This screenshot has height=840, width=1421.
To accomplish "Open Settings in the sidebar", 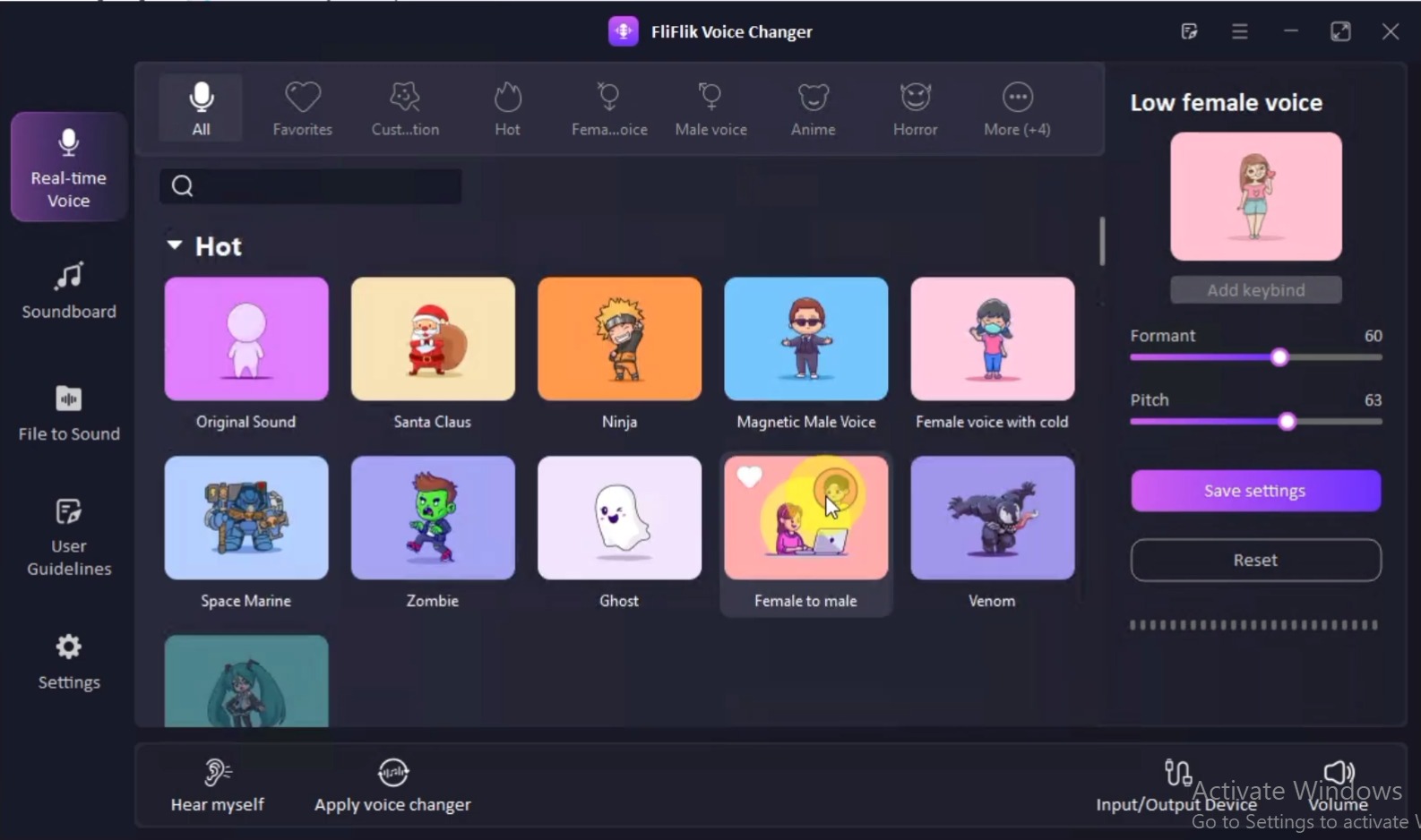I will pyautogui.click(x=69, y=662).
